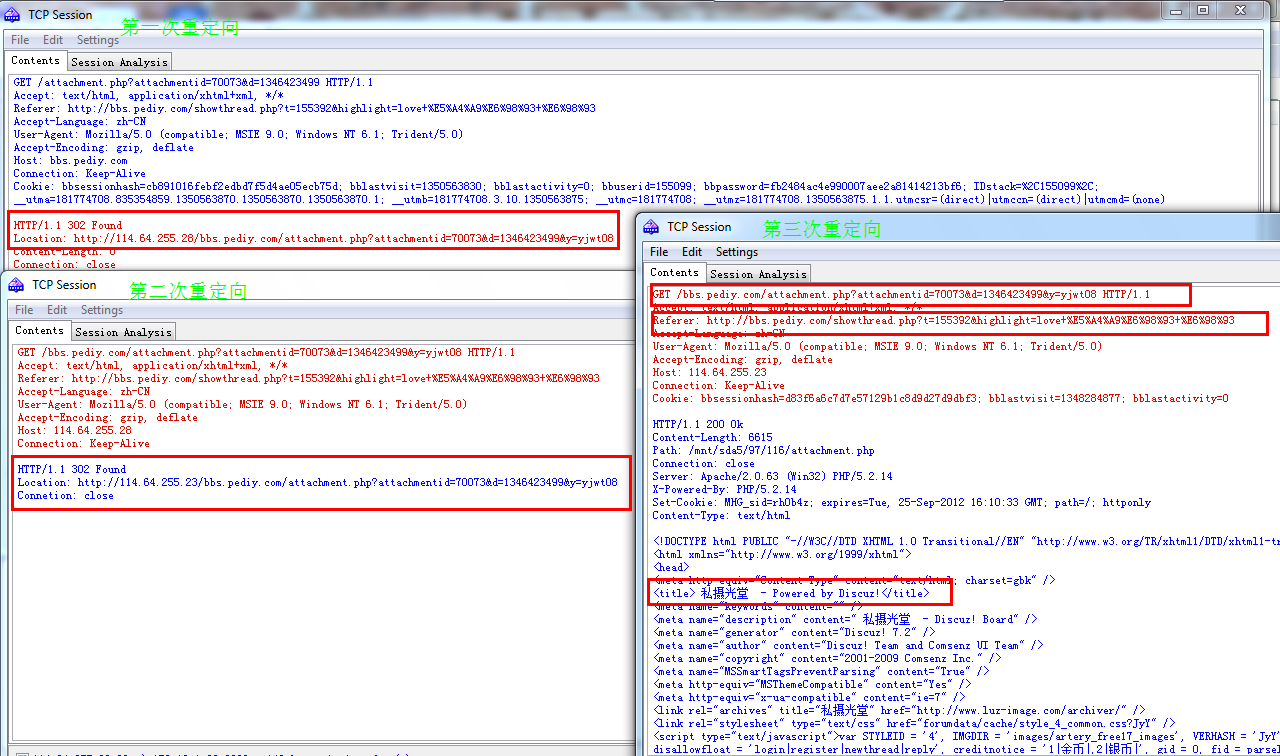Click the Location line pointing to 114.64.255.23
This screenshot has height=756, width=1280.
[x=317, y=483]
